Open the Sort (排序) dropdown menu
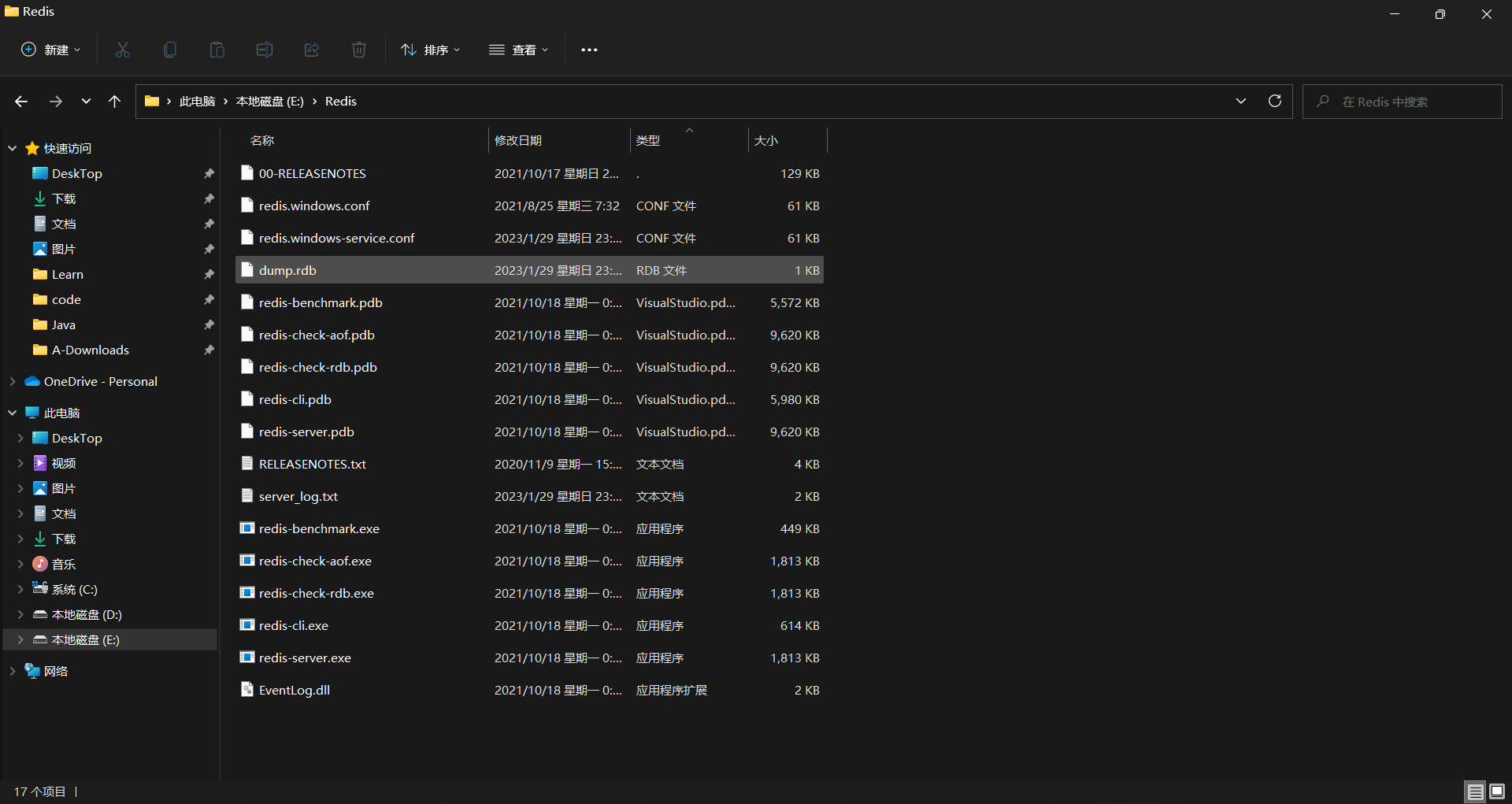Viewport: 1512px width, 804px height. click(430, 50)
